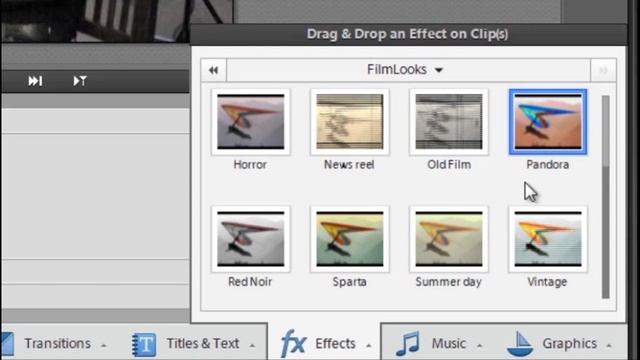Click the Old Film label text
Screen dimensions: 640x360
tap(449, 164)
